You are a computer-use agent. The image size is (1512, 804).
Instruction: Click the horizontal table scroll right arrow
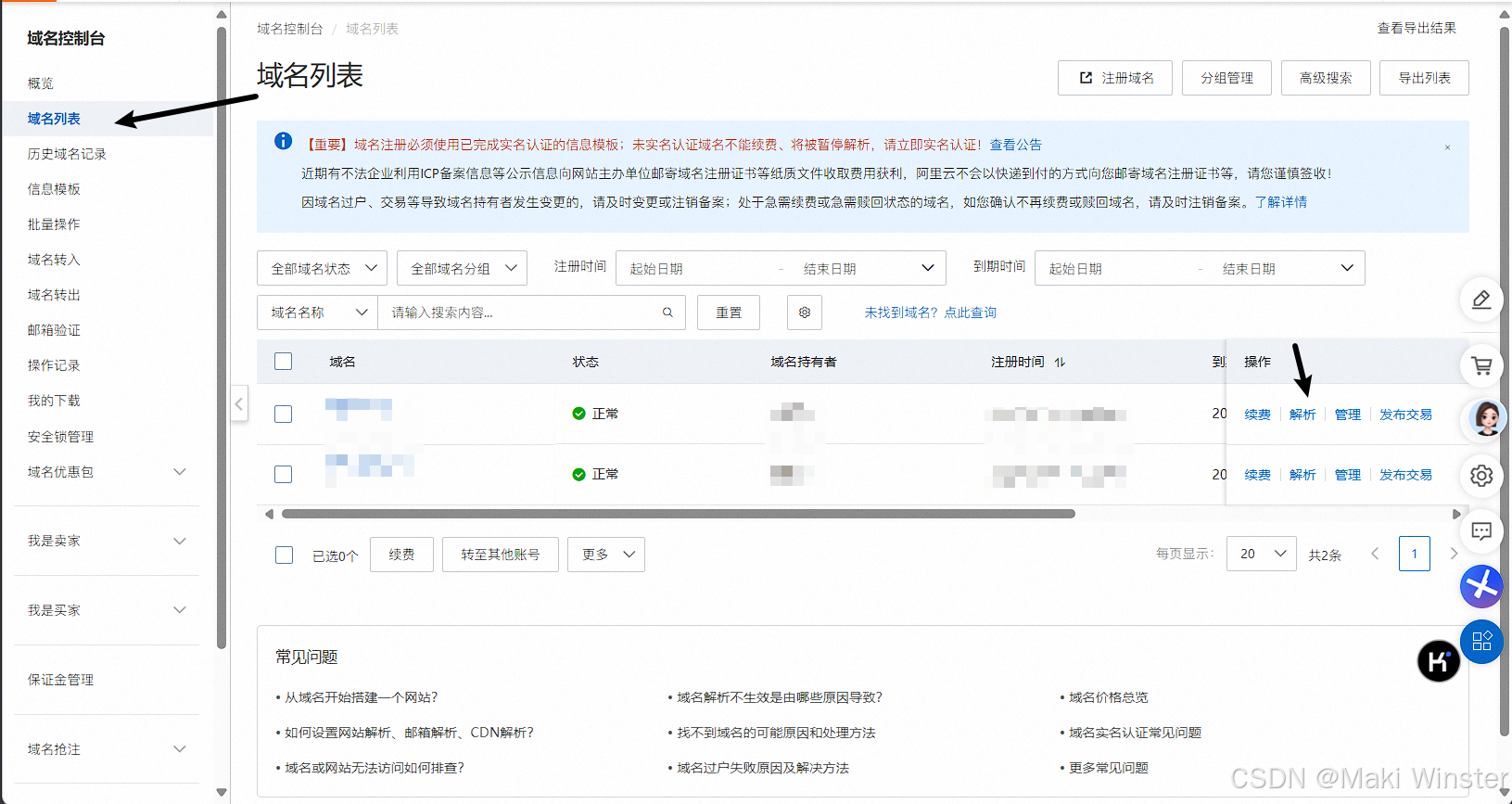[x=1456, y=514]
